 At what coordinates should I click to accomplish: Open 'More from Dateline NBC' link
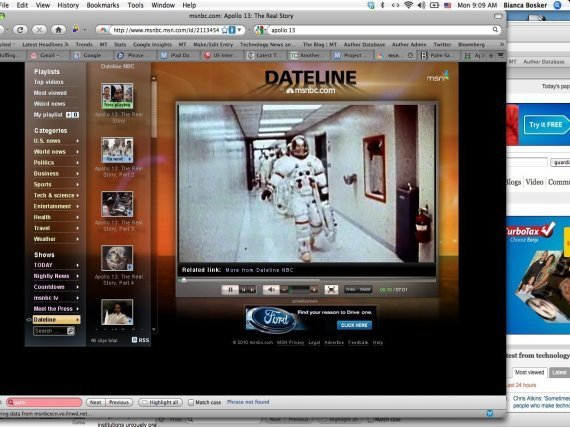(x=259, y=270)
